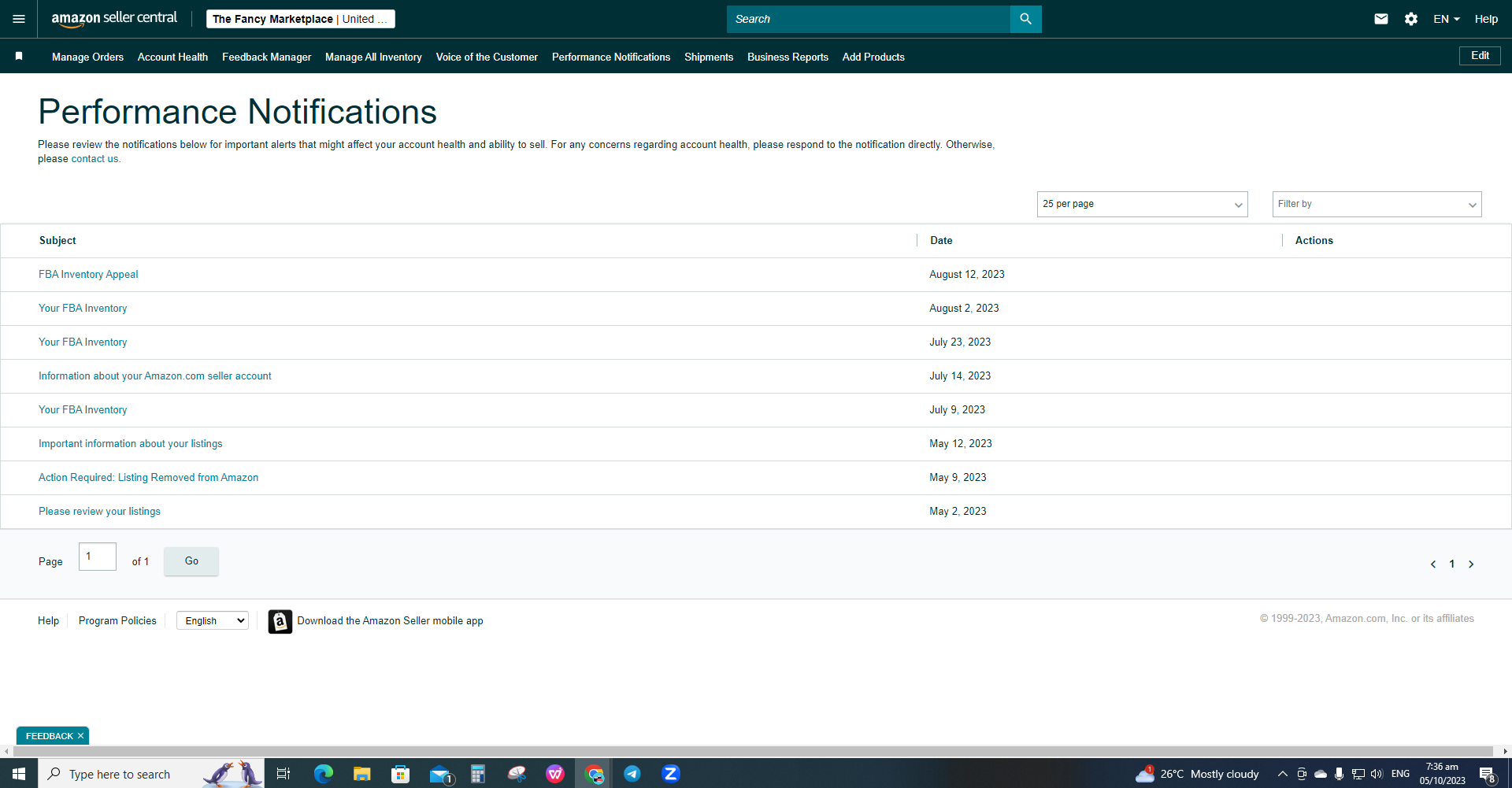The image size is (1512, 788).
Task: Go to previous page with left chevron
Action: pyautogui.click(x=1433, y=564)
